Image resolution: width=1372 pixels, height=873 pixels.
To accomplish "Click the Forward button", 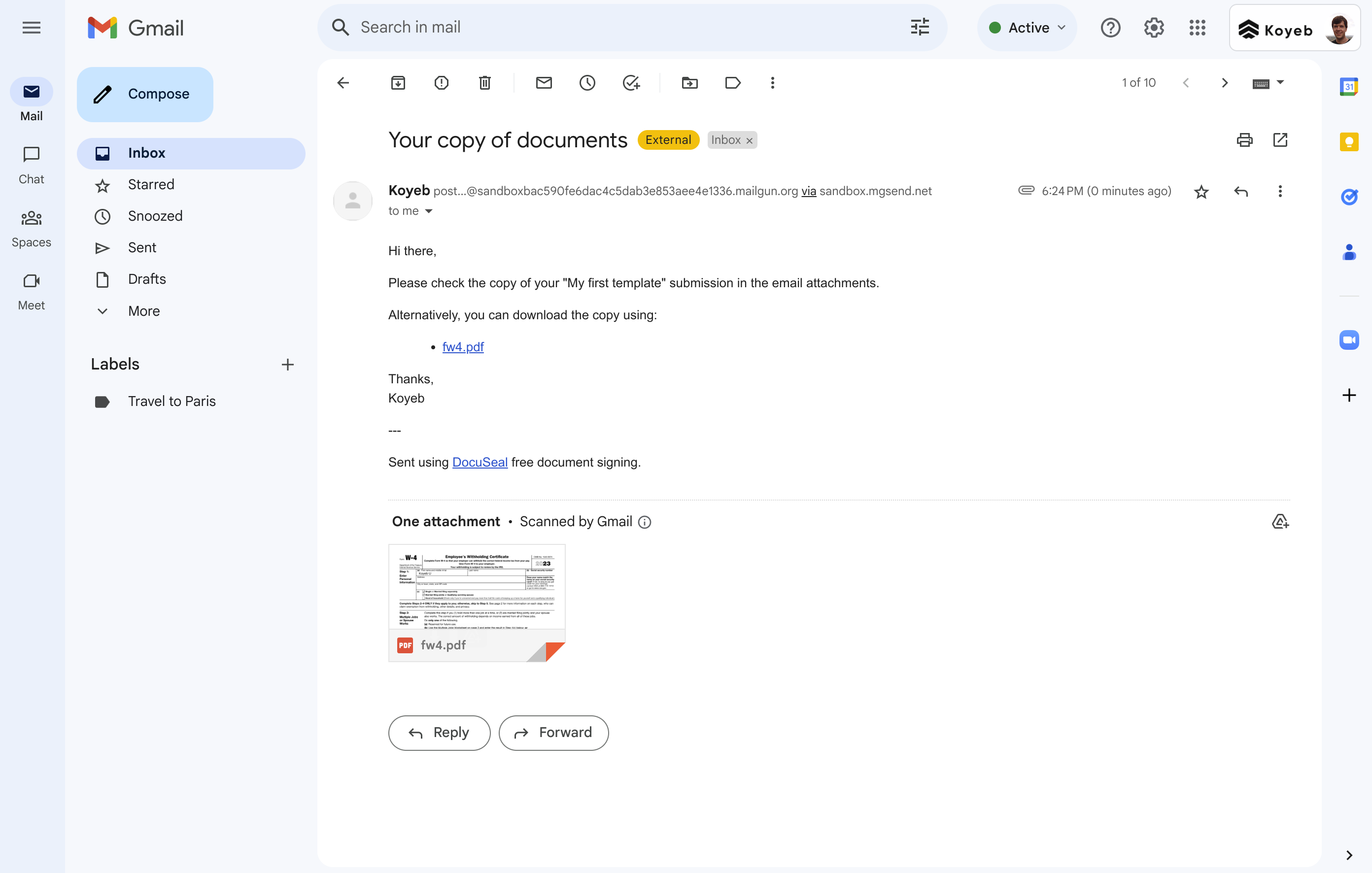I will [554, 732].
